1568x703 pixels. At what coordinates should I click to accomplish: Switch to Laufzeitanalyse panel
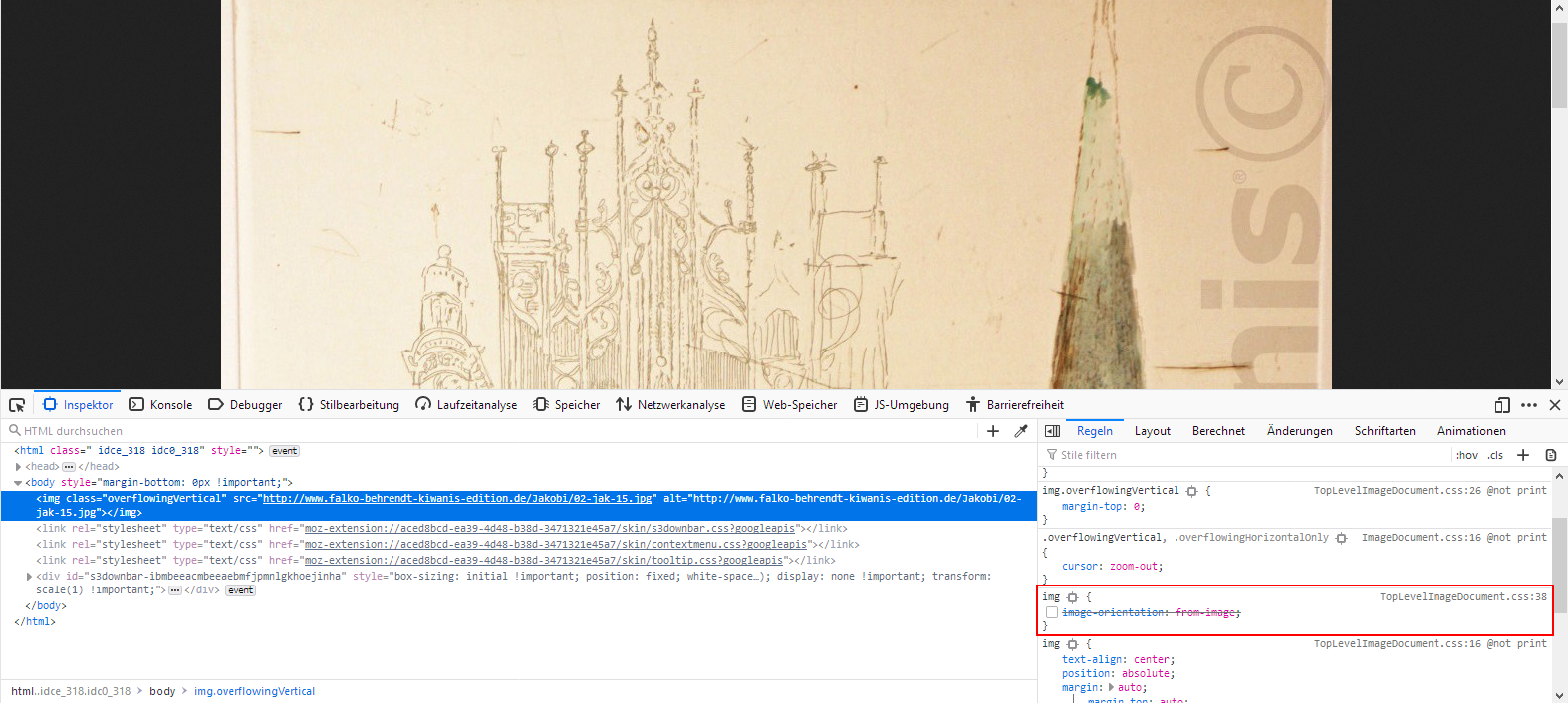(x=466, y=405)
